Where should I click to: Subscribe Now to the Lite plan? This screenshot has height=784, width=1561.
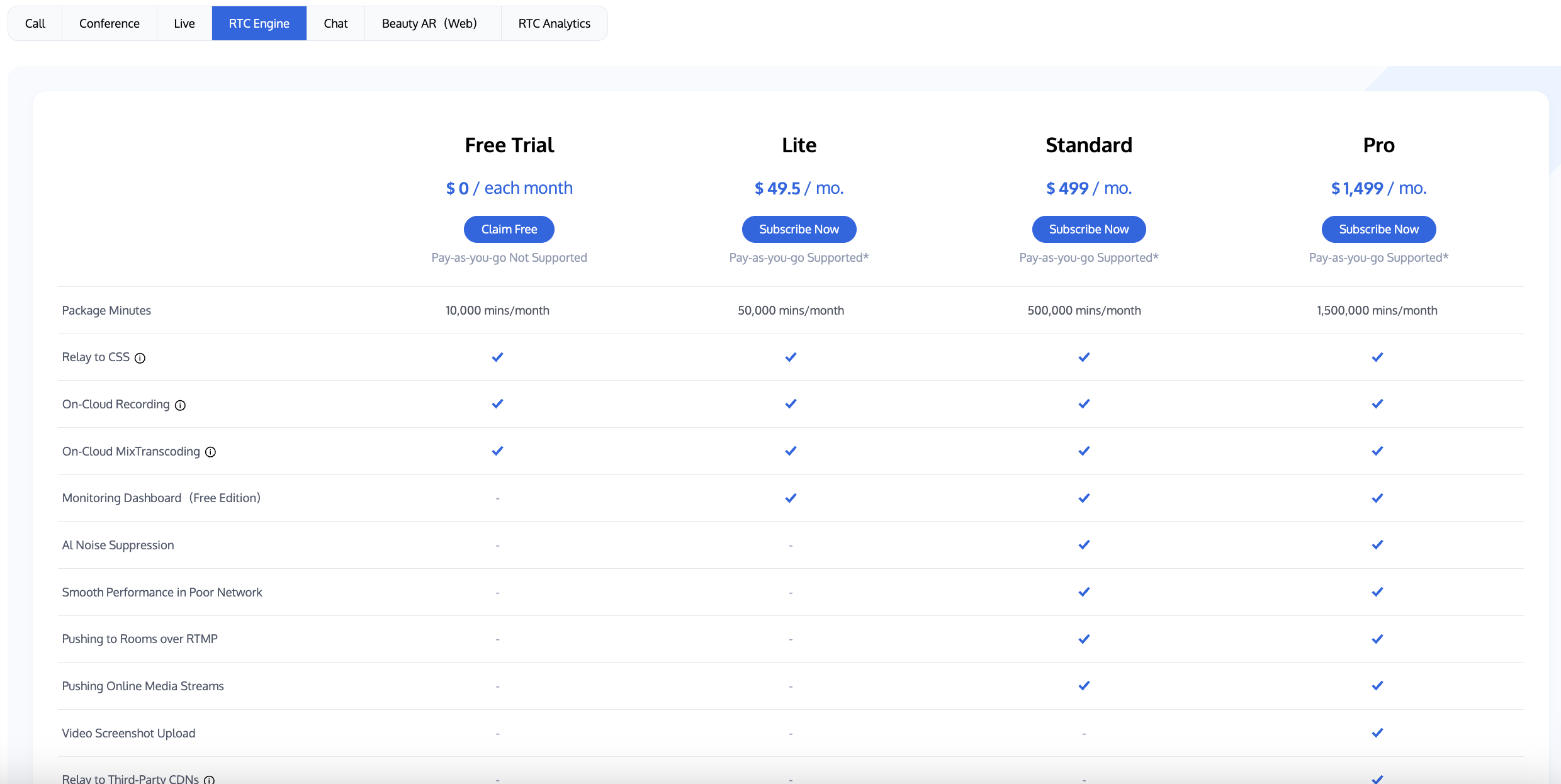tap(799, 229)
